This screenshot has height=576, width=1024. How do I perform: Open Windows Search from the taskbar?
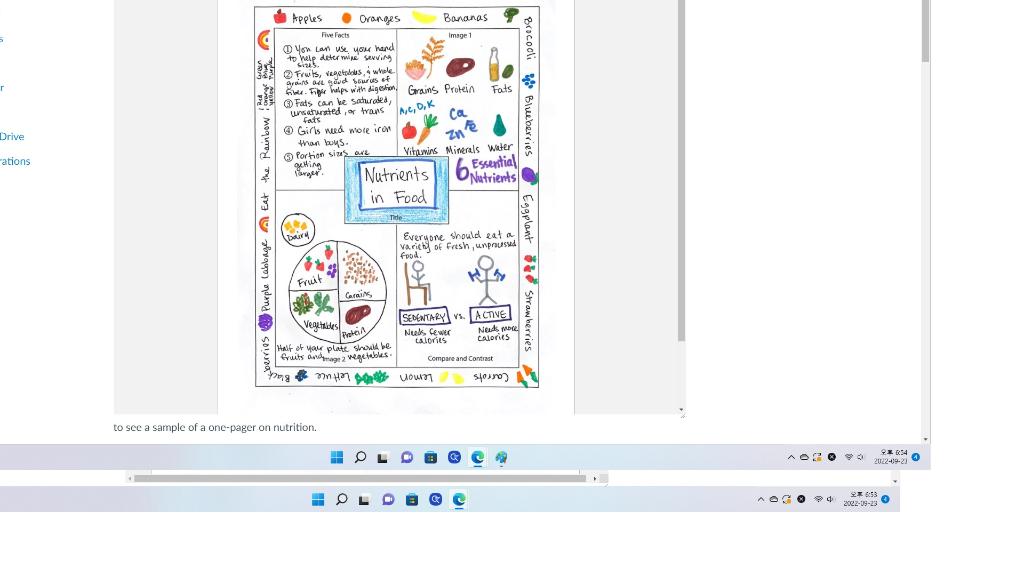(360, 457)
